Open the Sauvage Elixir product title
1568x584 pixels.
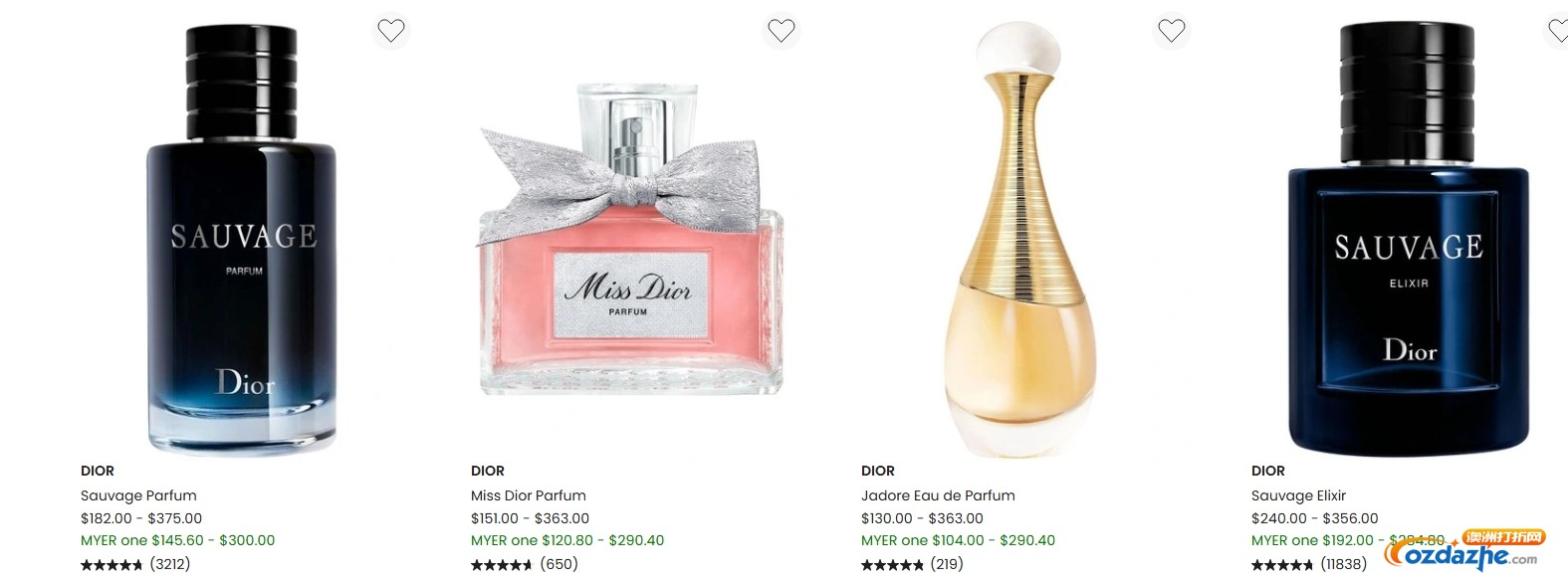1298,495
